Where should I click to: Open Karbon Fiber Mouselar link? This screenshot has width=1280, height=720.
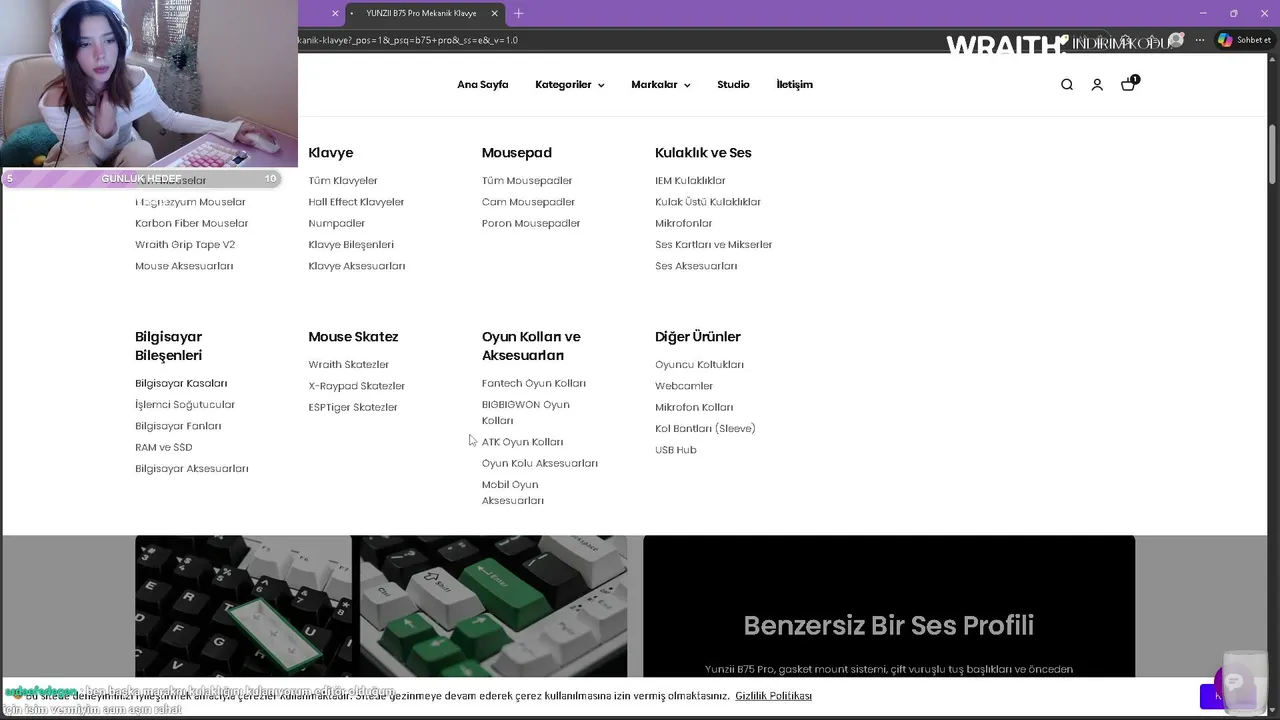click(192, 223)
